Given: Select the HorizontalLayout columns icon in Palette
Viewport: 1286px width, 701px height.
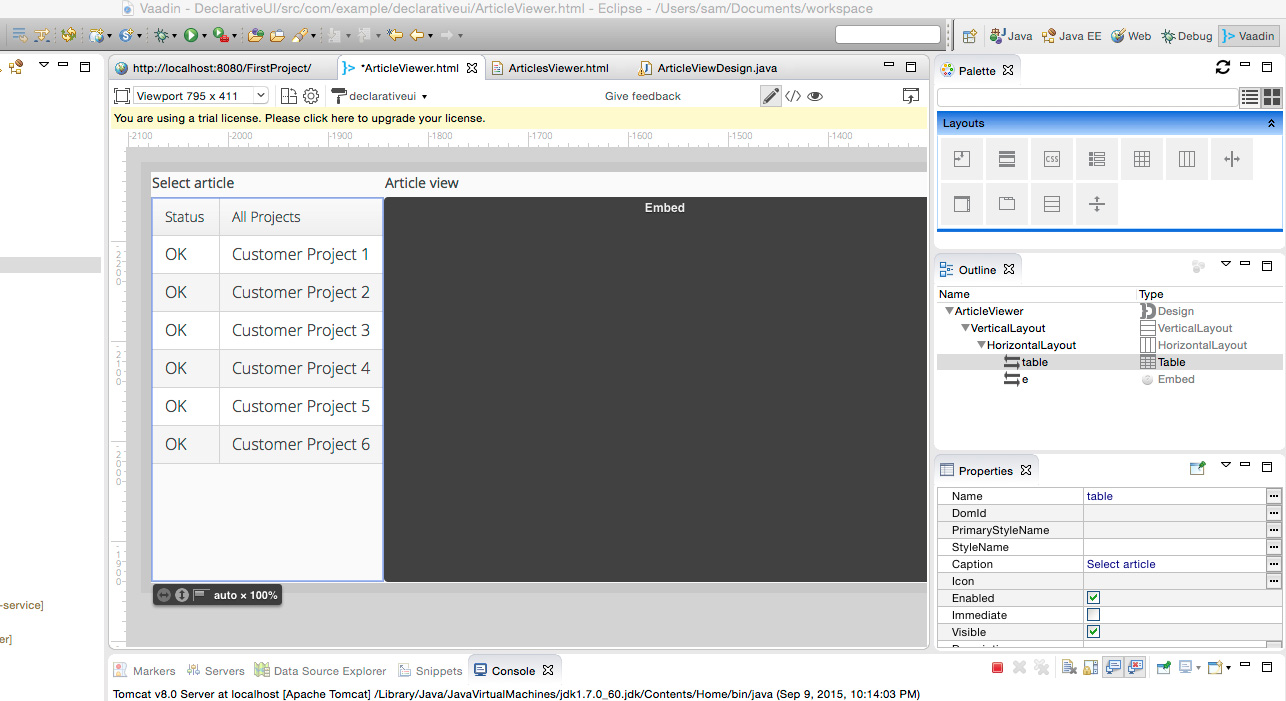Looking at the screenshot, I should tap(1187, 159).
